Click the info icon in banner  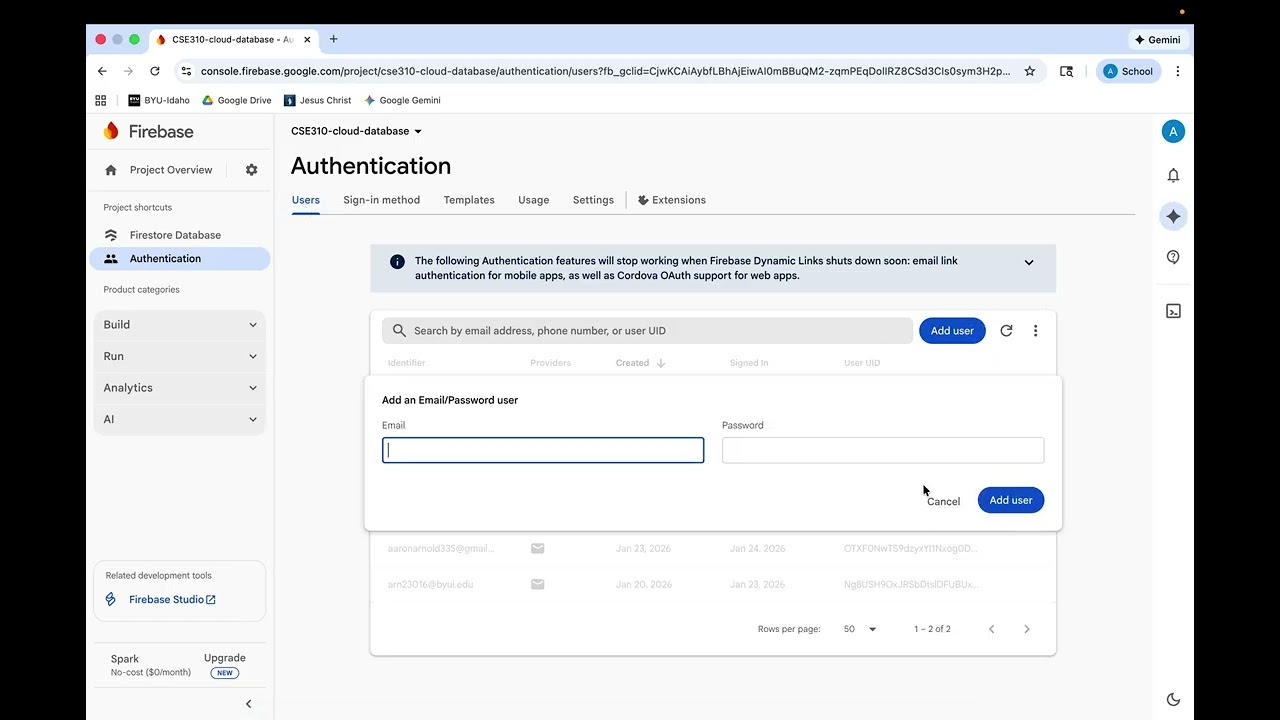click(397, 262)
